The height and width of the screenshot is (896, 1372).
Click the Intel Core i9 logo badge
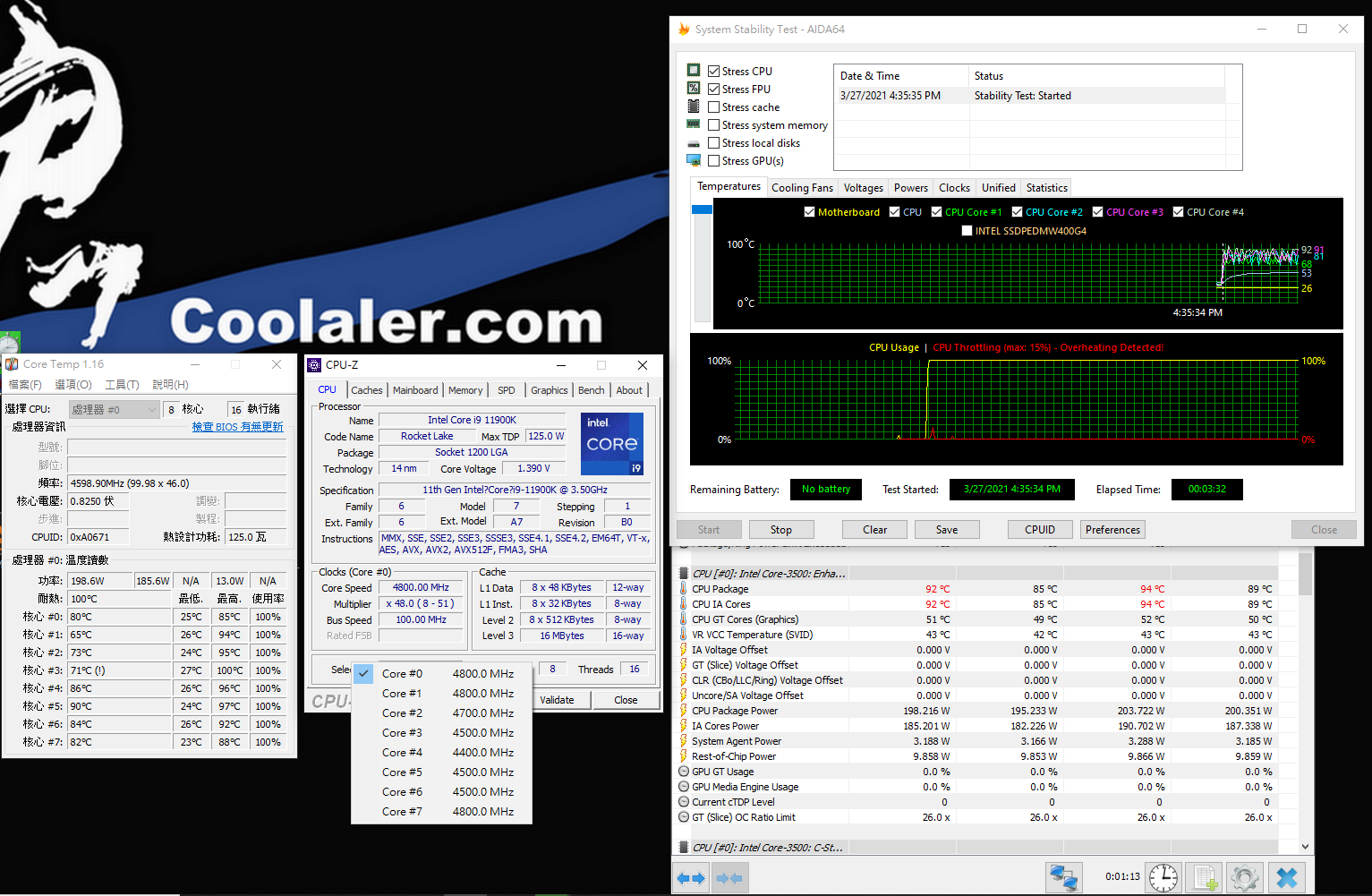612,443
